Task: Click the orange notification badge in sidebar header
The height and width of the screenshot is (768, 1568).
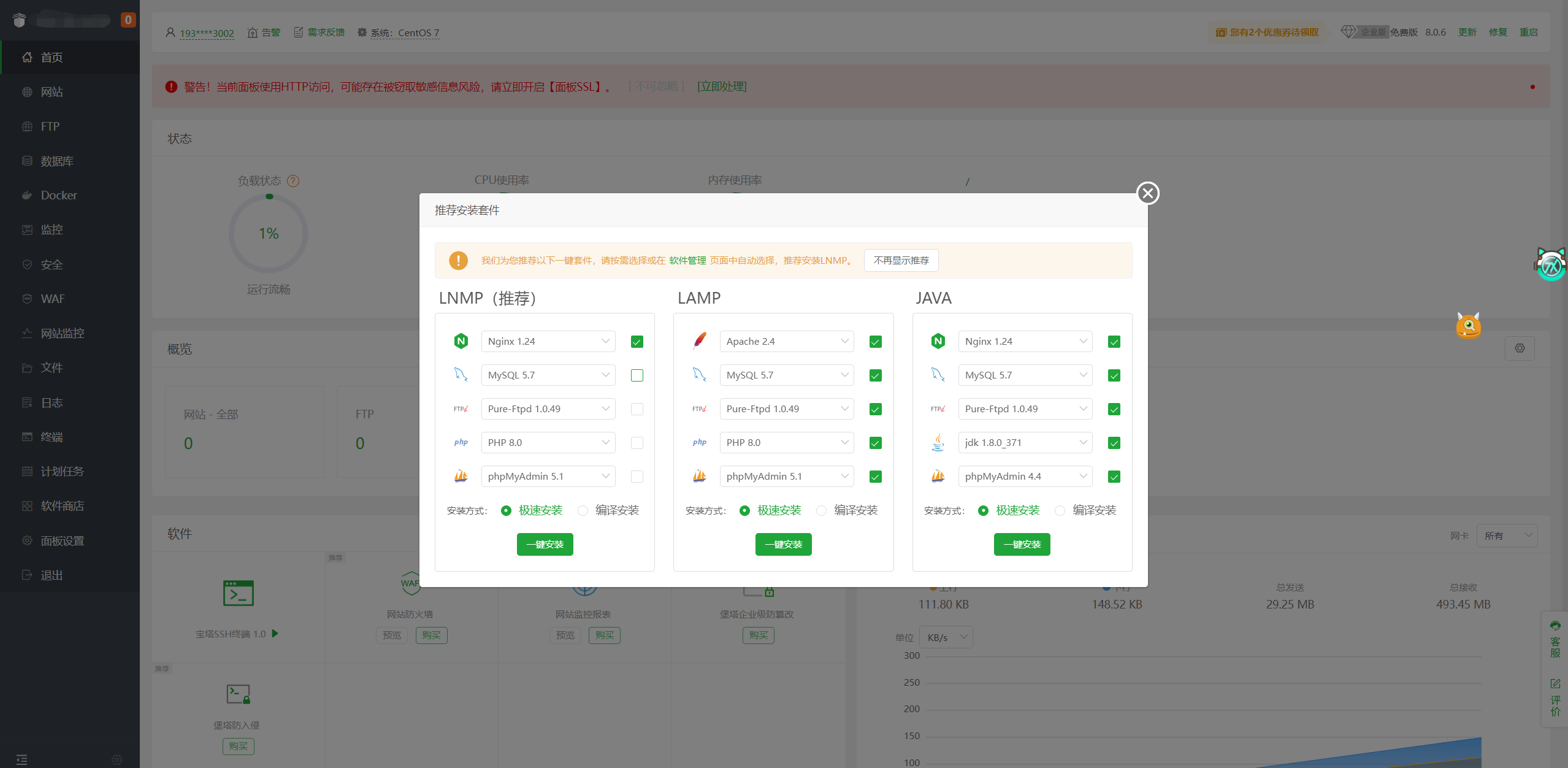Action: [x=128, y=20]
